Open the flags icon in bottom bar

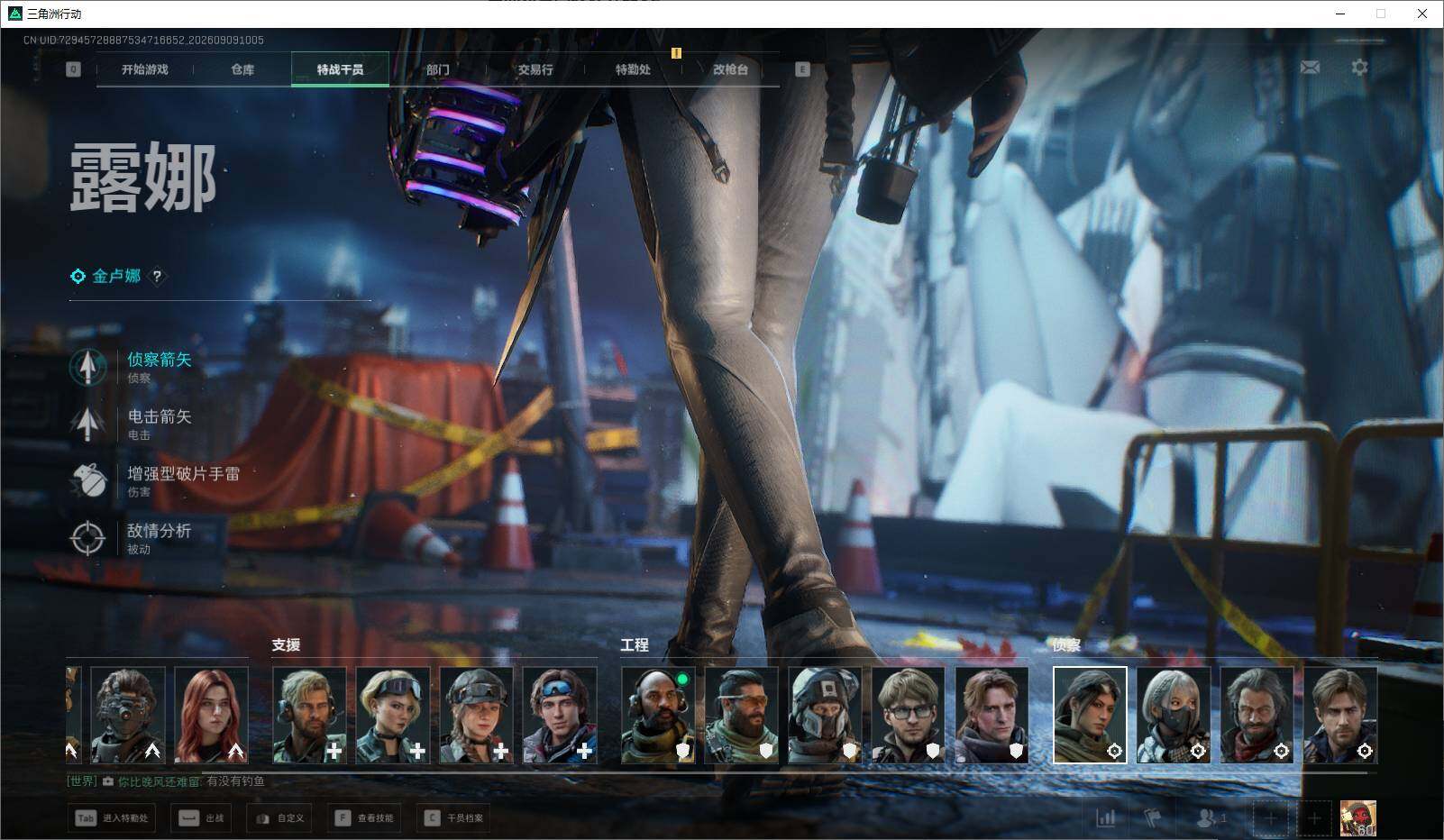click(x=1153, y=817)
